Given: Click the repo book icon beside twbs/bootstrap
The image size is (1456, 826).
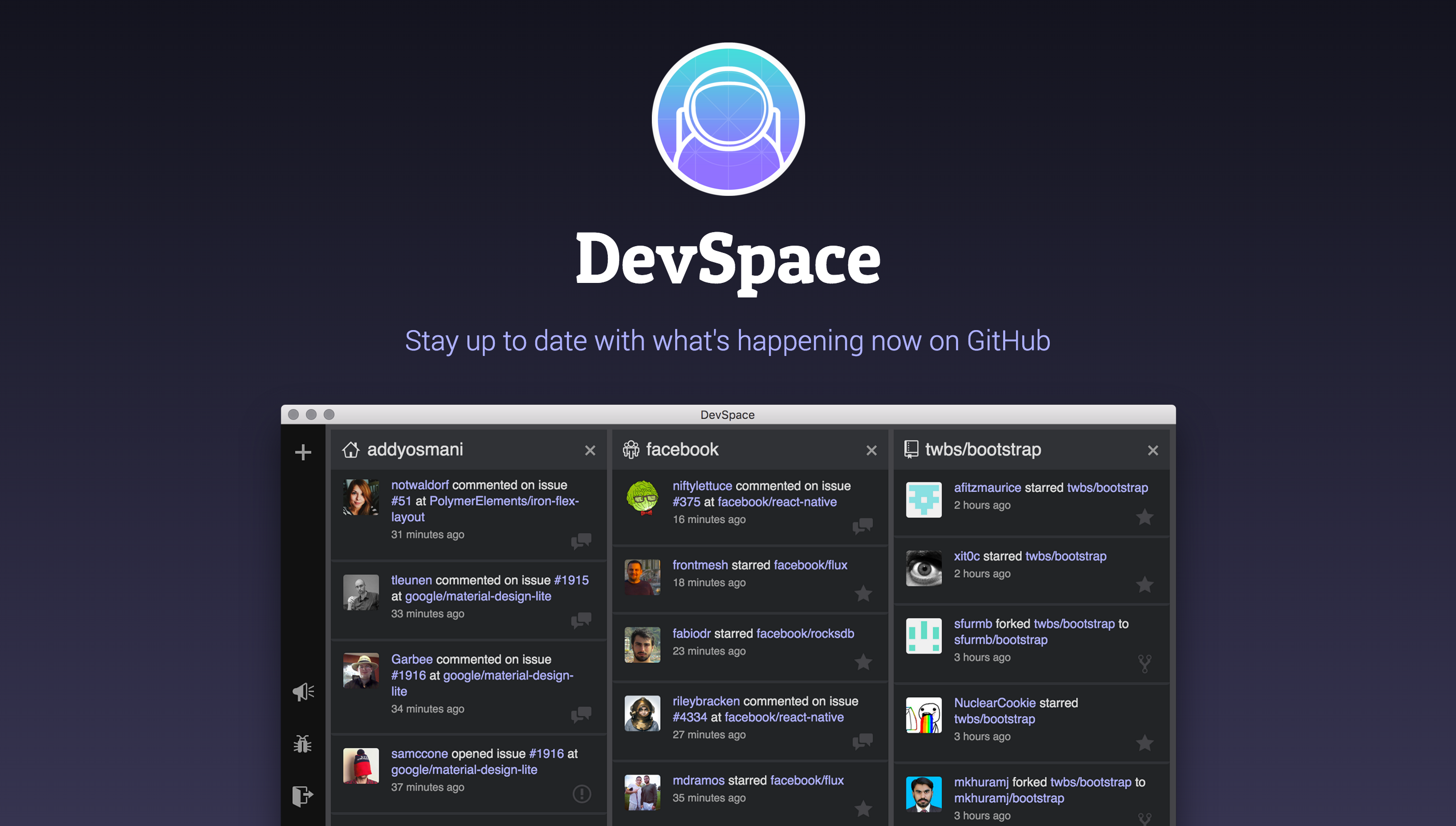Looking at the screenshot, I should pos(911,449).
